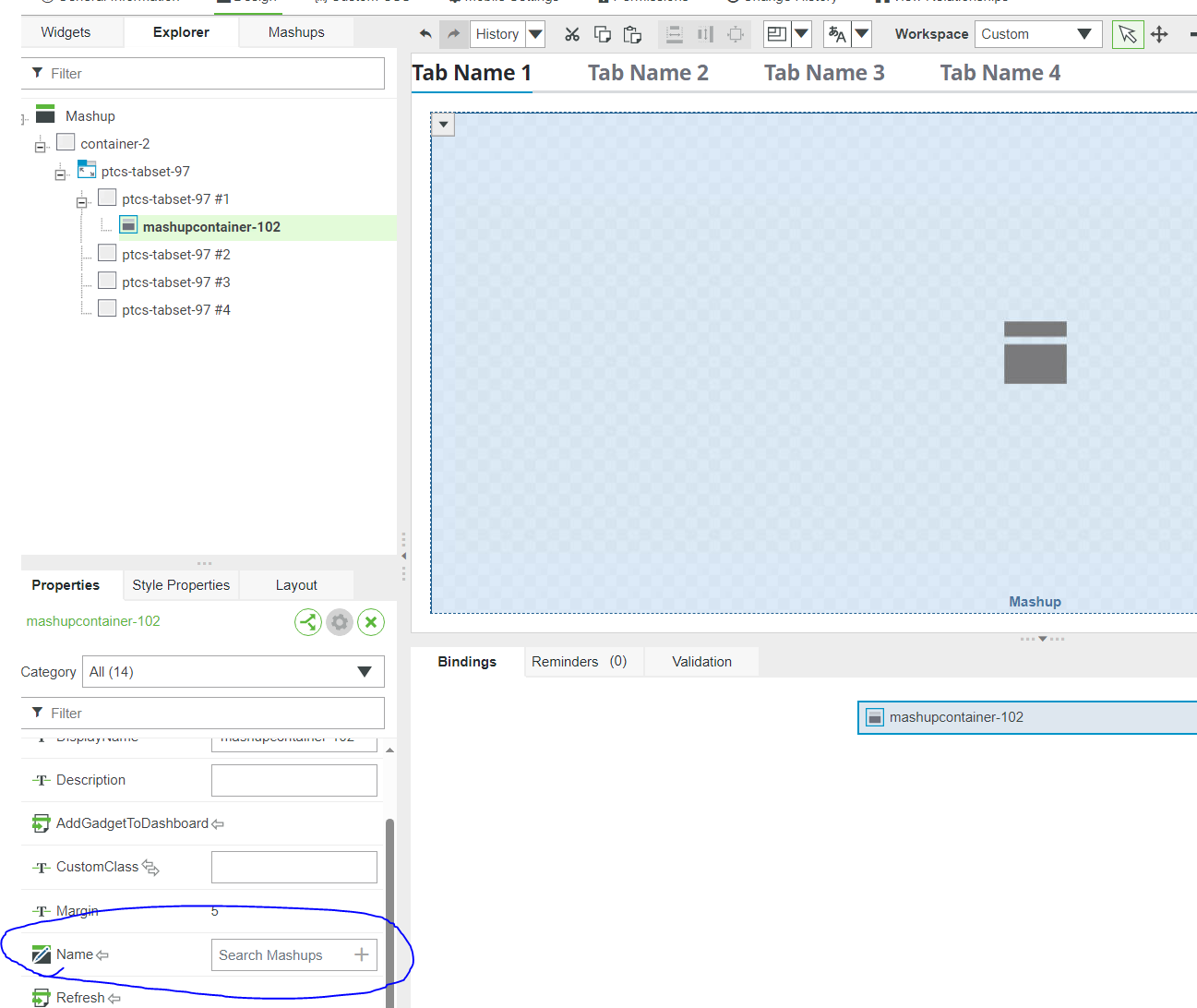The height and width of the screenshot is (1008, 1197).
Task: Open the Mashups panel on the left
Action: pos(295,31)
